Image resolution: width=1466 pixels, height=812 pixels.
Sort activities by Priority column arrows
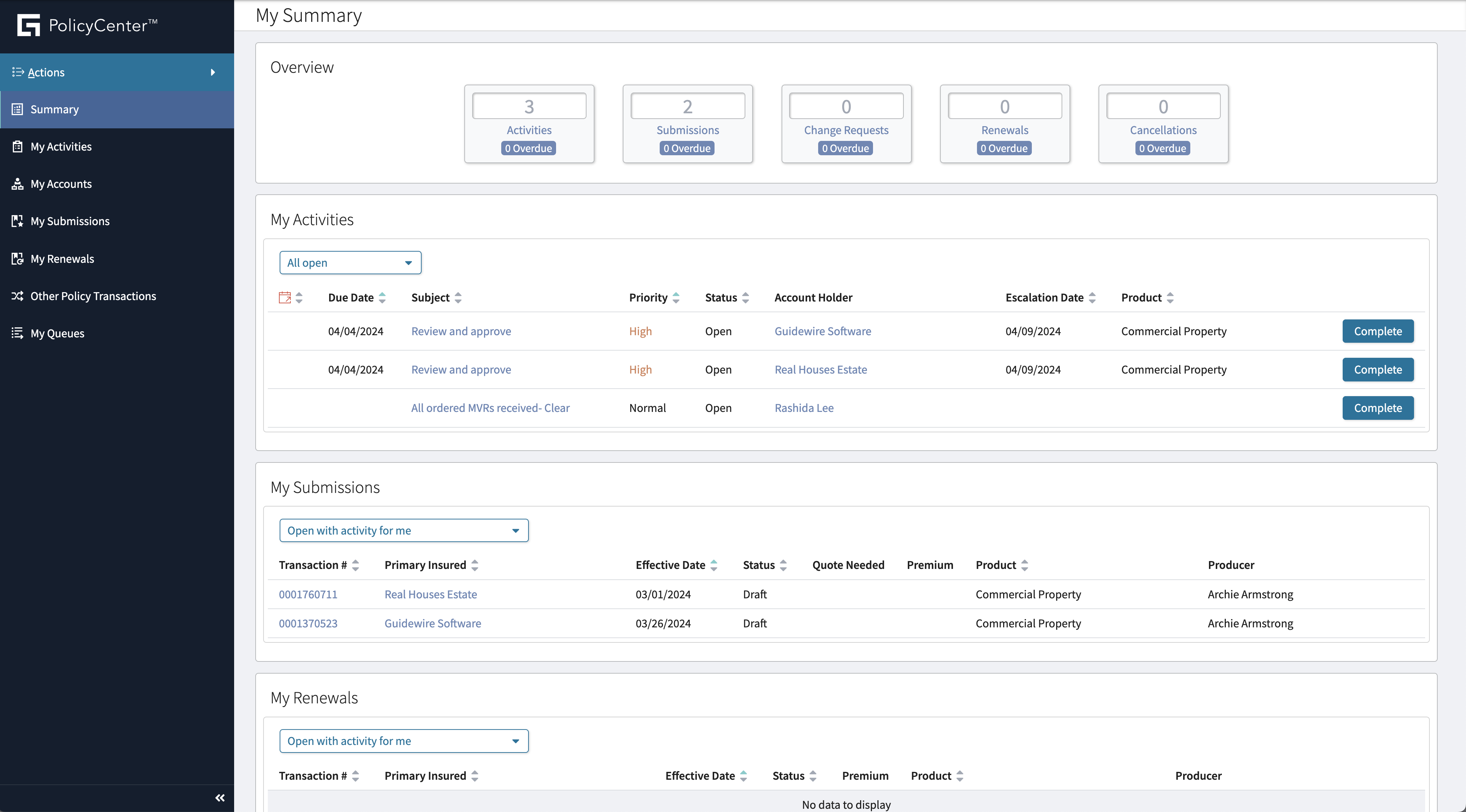pyautogui.click(x=676, y=298)
